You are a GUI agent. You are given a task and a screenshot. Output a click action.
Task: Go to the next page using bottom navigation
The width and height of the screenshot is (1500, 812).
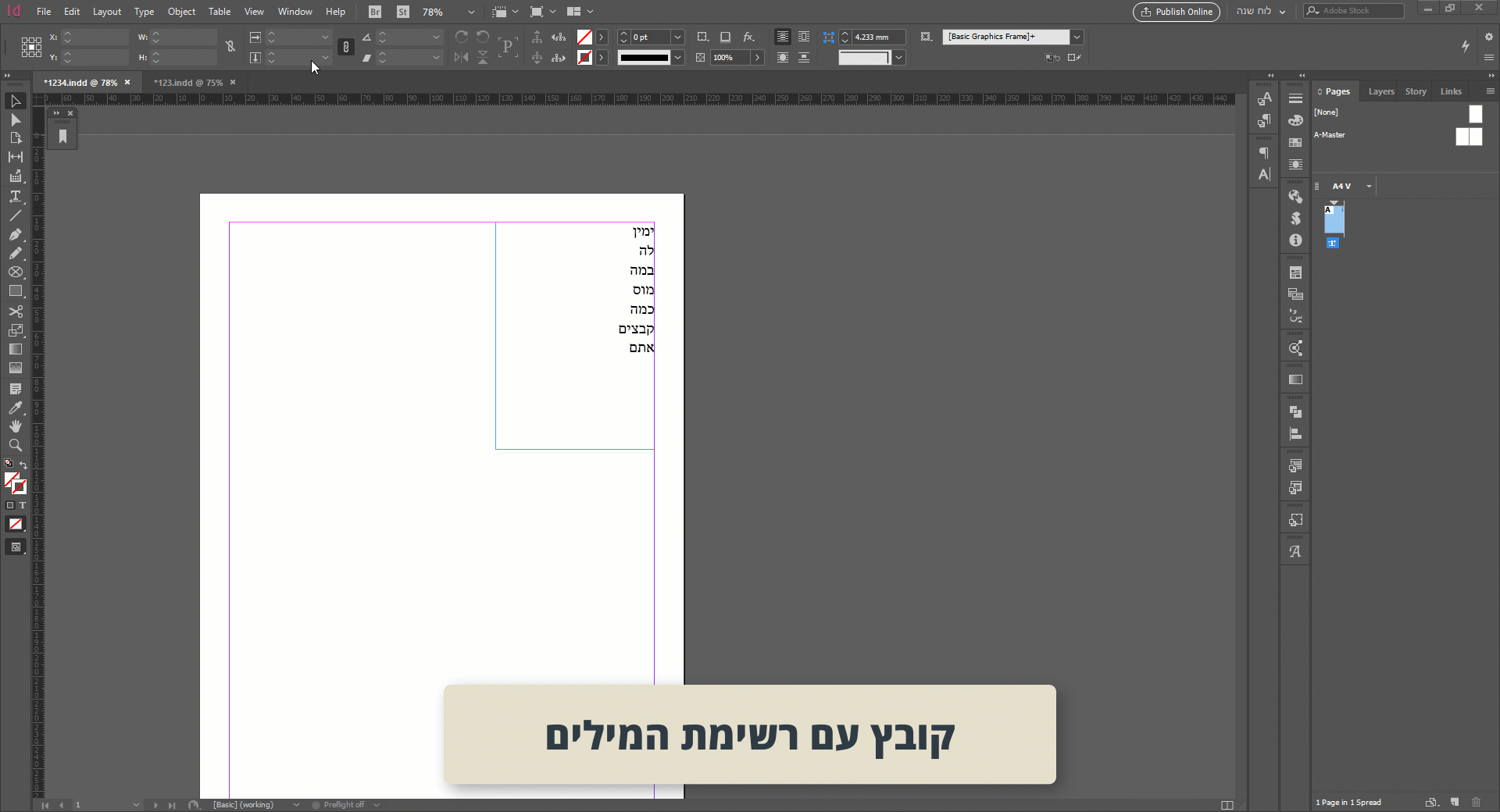coord(154,805)
